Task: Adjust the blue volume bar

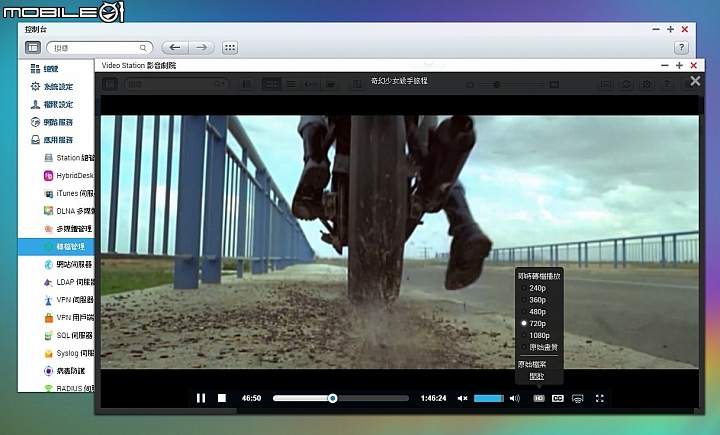Action: (x=489, y=398)
